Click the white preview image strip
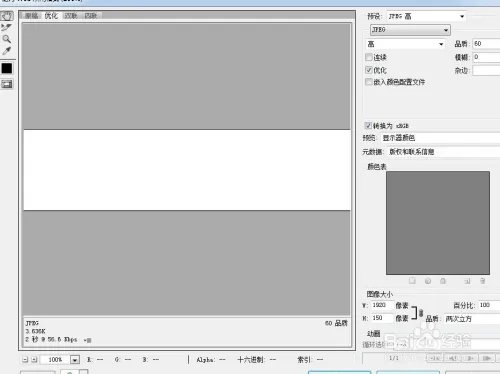The image size is (500, 374). point(187,170)
